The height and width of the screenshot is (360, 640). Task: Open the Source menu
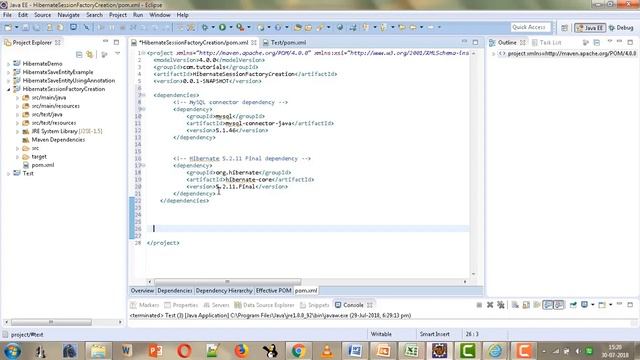[42, 15]
